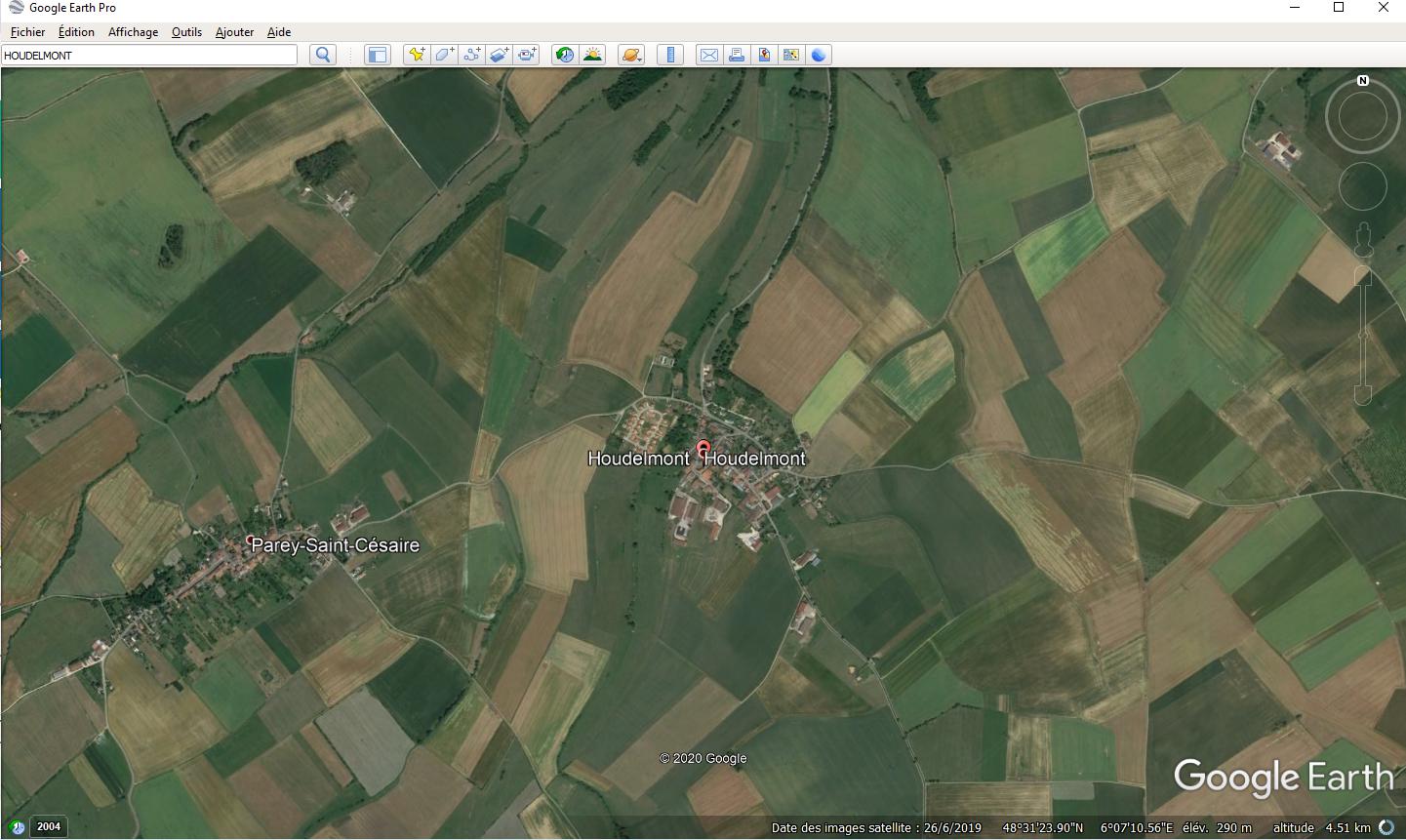The width and height of the screenshot is (1406, 840).
Task: Click the streaming progress indicator icon
Action: (x=1386, y=827)
